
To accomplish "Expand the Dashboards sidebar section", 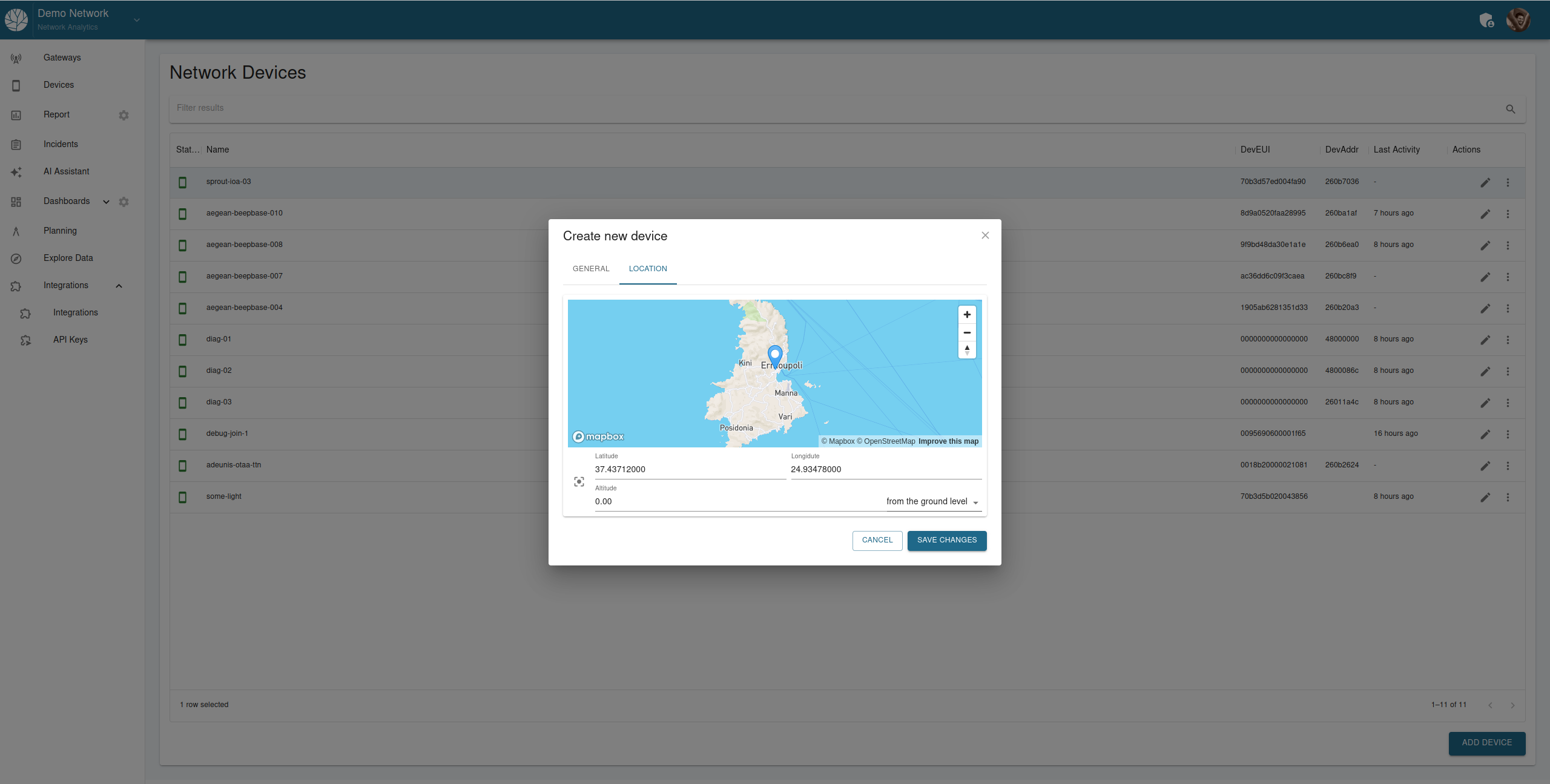I will coord(106,202).
